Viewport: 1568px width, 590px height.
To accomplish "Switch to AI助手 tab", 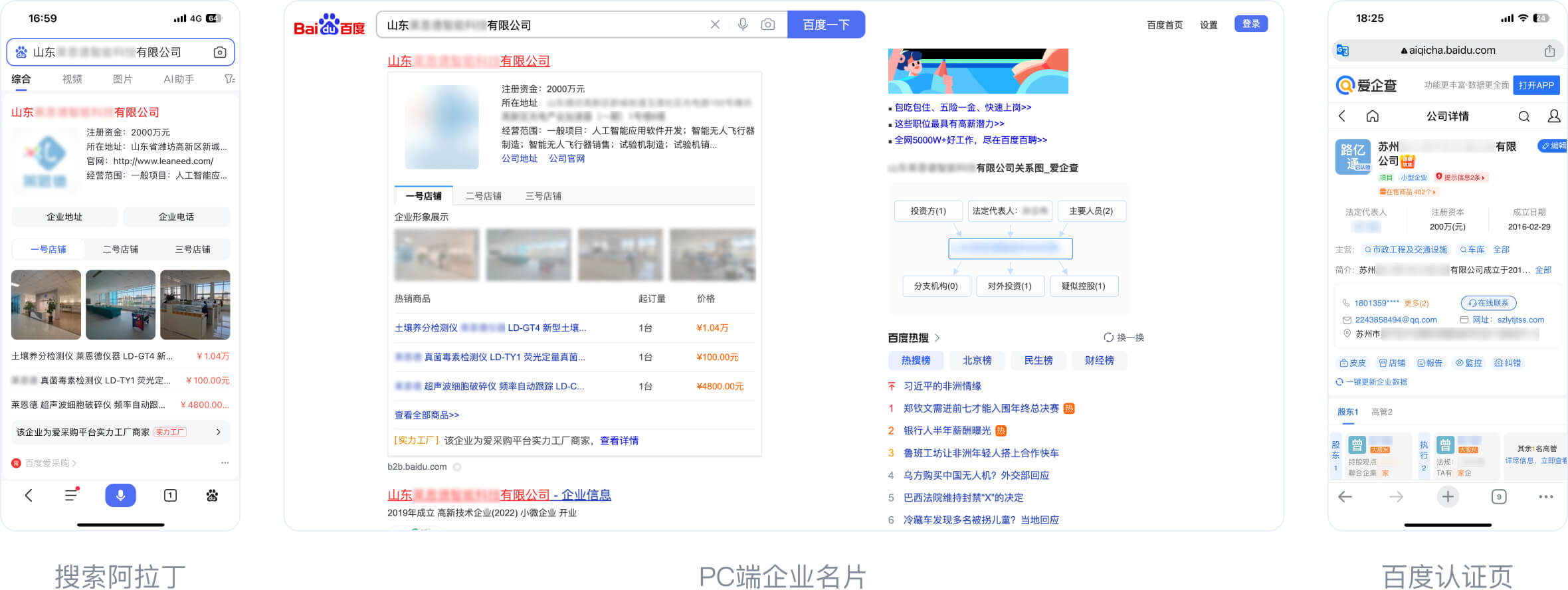I will coord(179,79).
